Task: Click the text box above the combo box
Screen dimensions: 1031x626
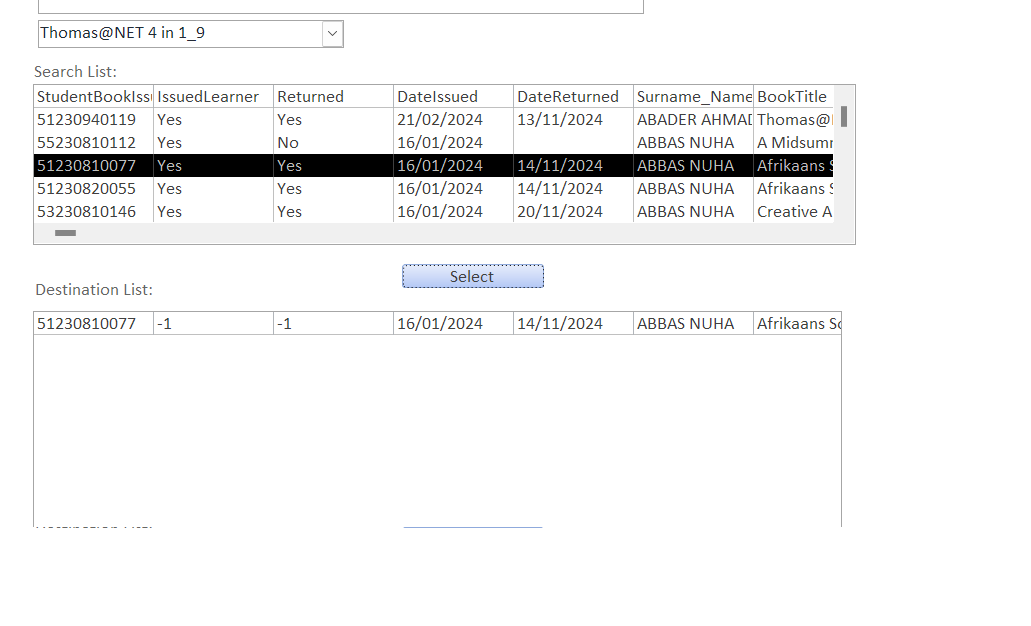Action: click(341, 6)
